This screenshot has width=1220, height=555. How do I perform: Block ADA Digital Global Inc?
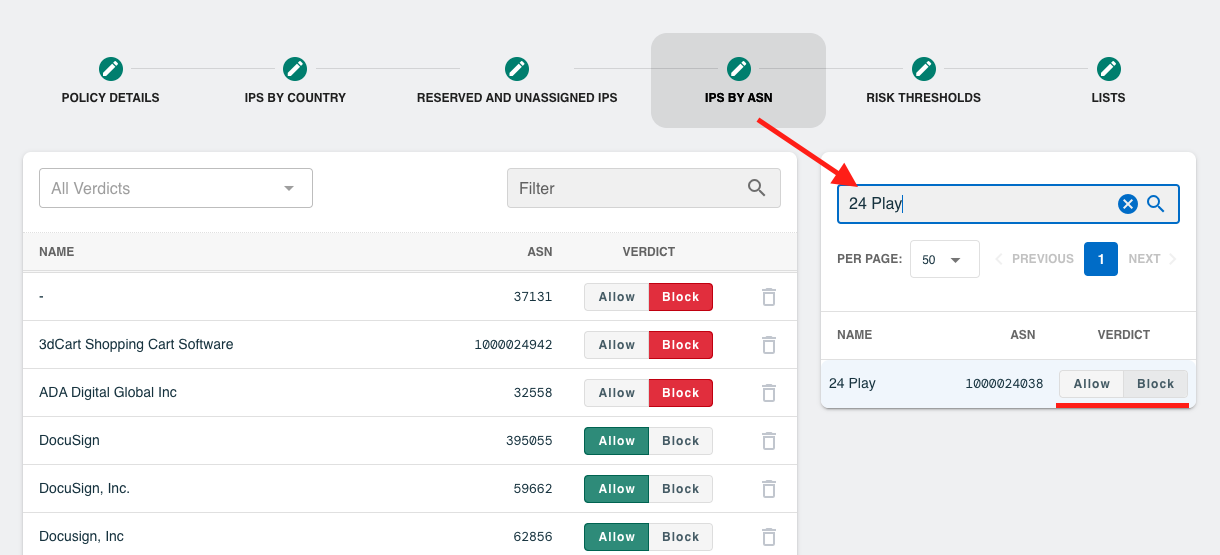coord(681,393)
